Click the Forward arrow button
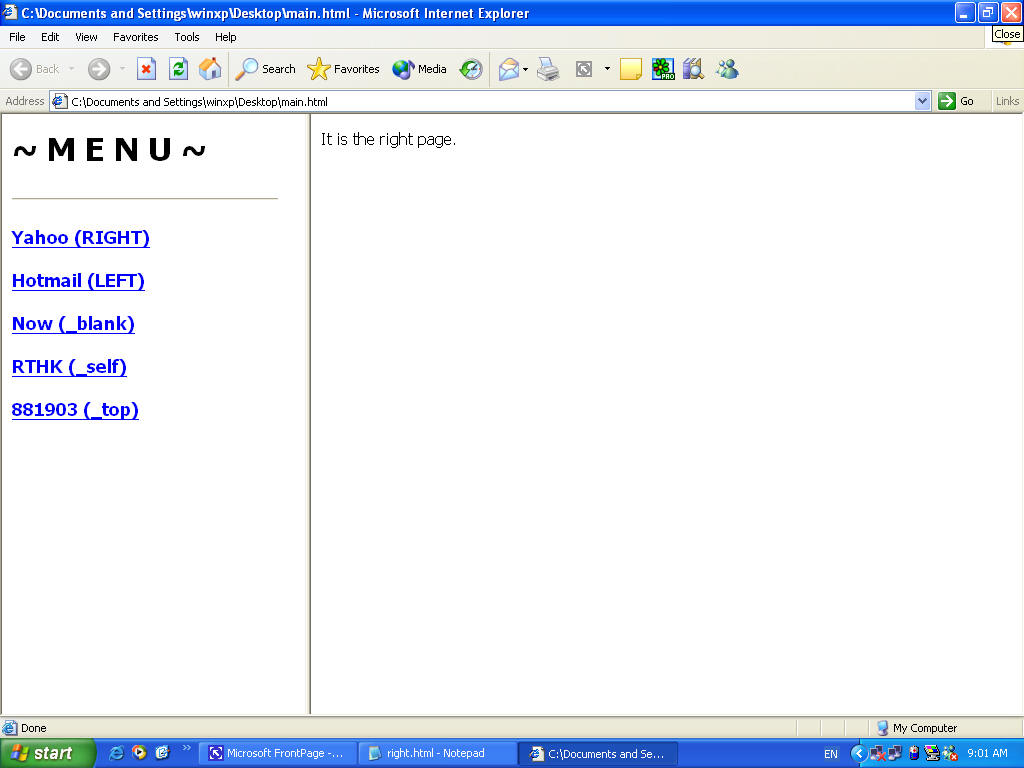 click(x=99, y=69)
